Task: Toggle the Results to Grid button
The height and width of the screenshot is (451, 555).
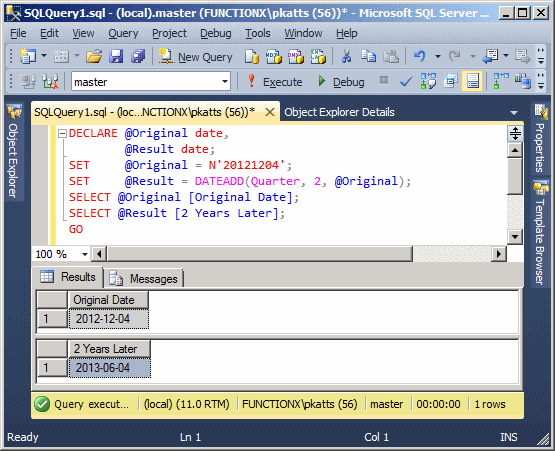Action: pos(472,81)
